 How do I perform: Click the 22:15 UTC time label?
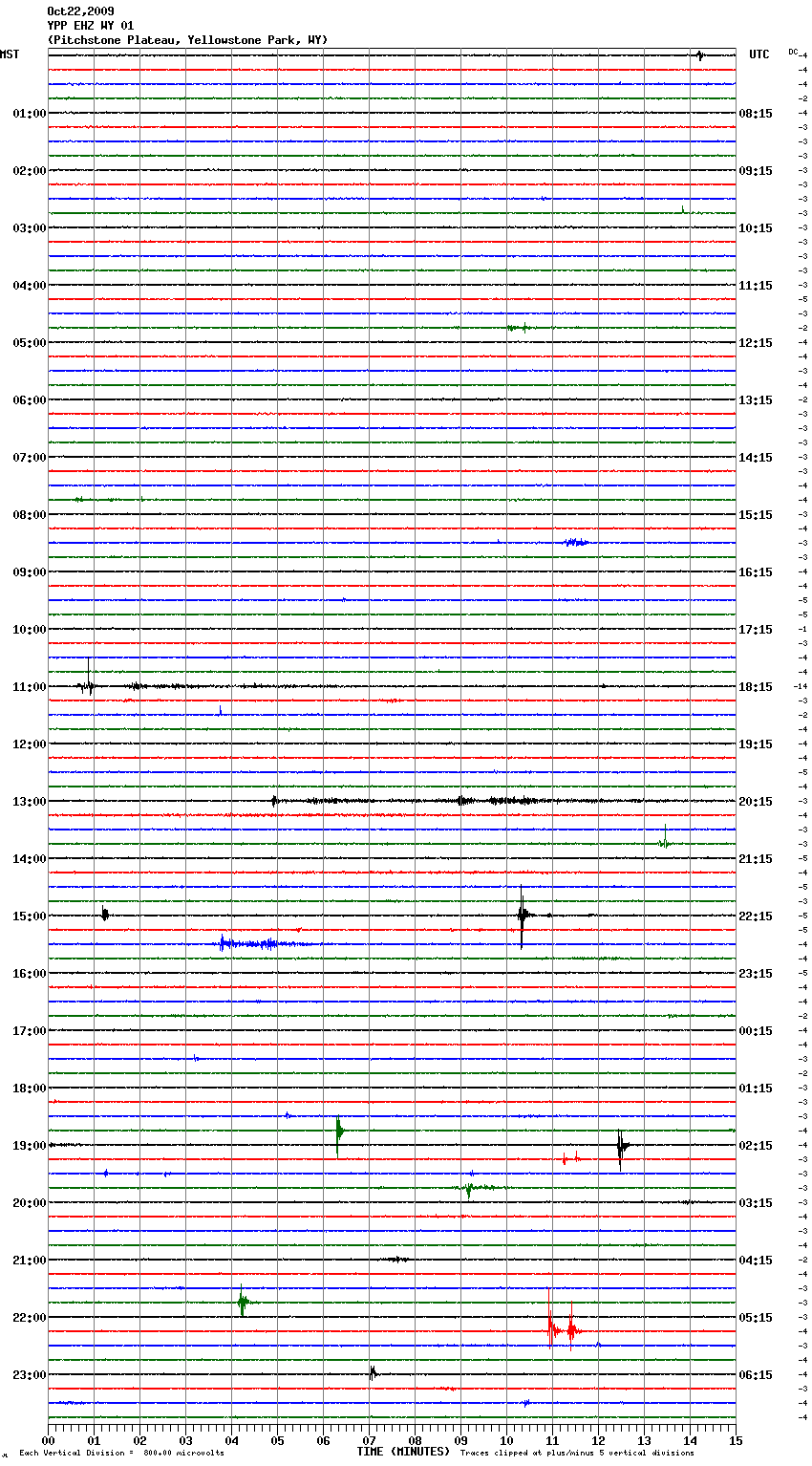[x=756, y=916]
